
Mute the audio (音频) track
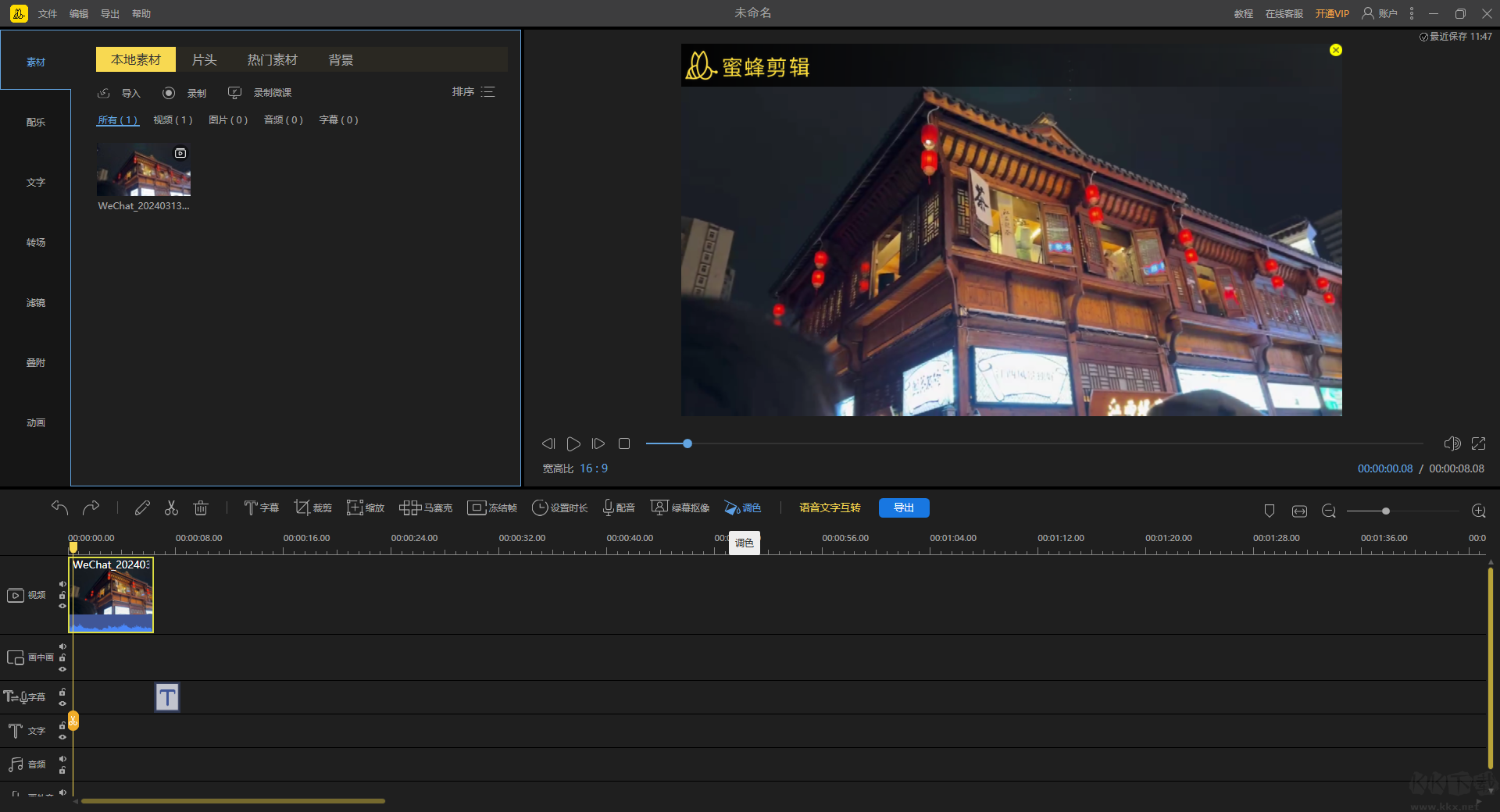pos(62,759)
